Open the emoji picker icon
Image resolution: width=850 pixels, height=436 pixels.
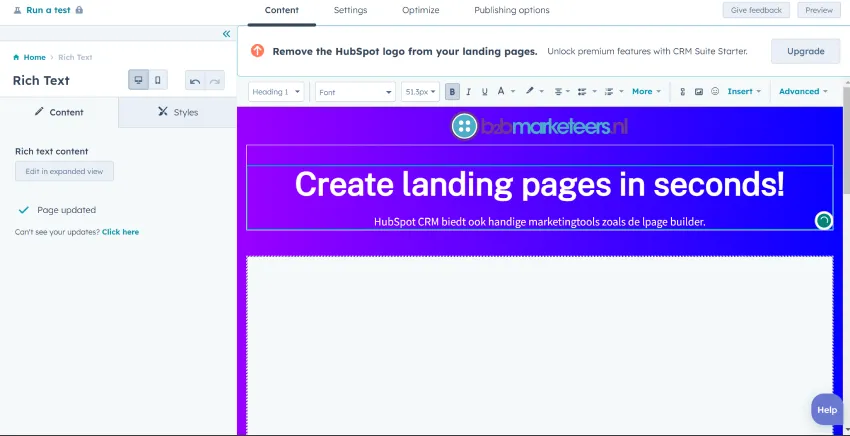click(x=715, y=92)
